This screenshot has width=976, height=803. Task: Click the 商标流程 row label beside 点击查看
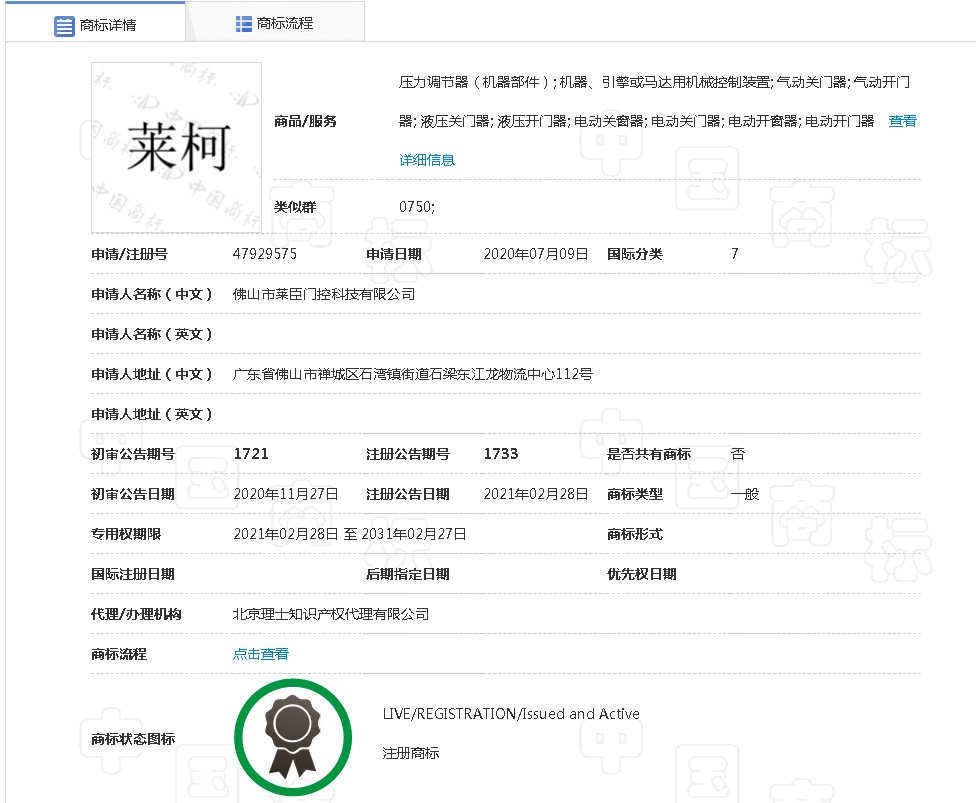pos(119,654)
